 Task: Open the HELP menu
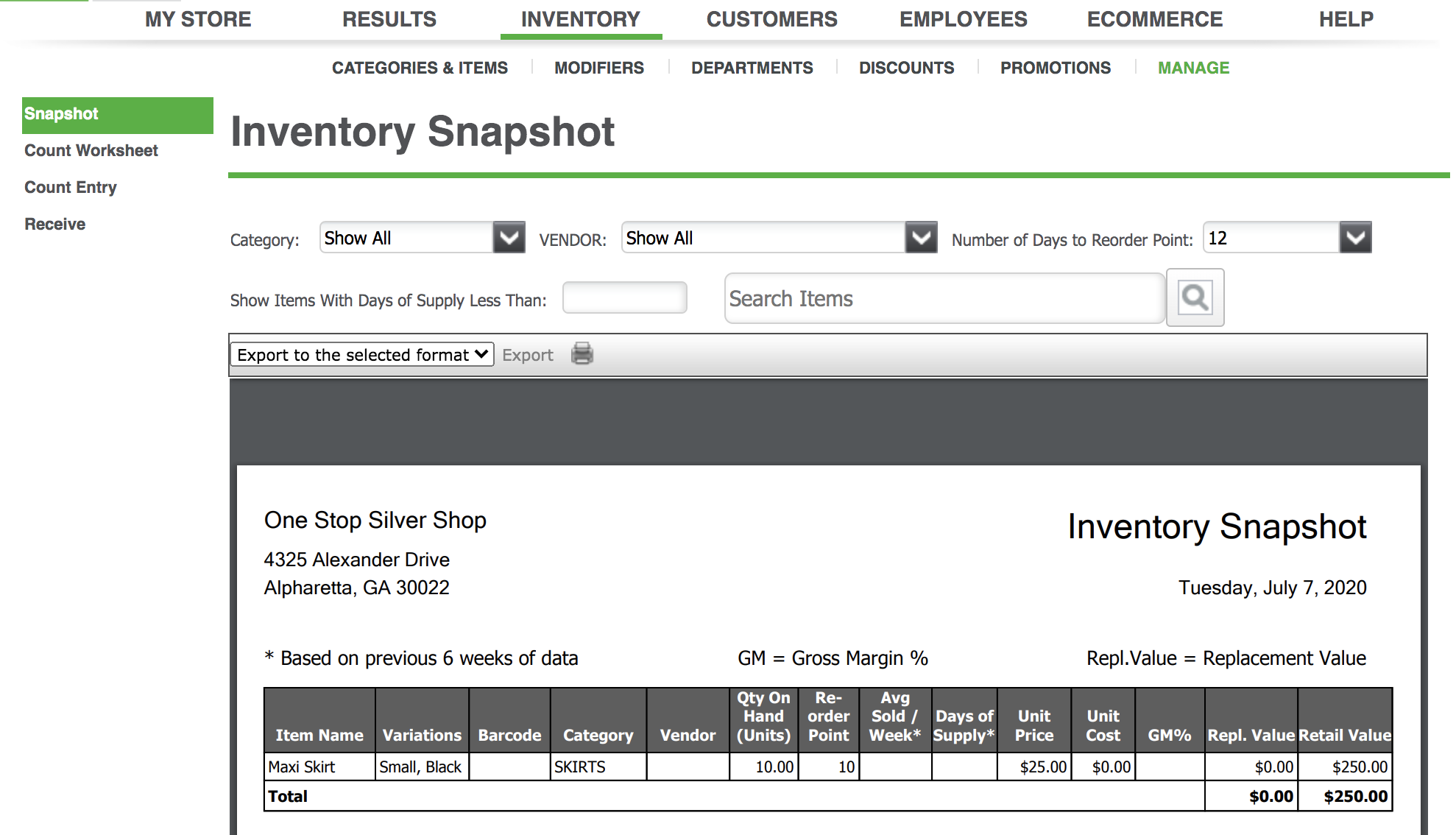point(1346,19)
